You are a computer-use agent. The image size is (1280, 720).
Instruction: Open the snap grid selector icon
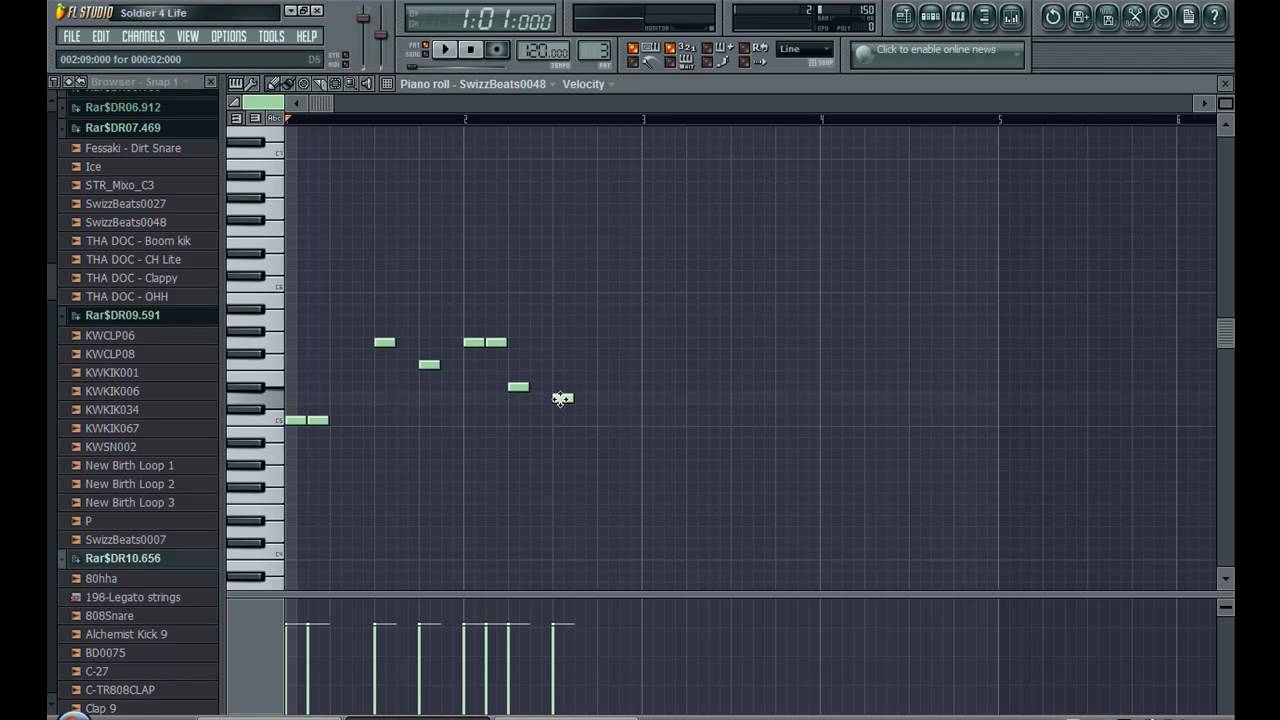click(387, 84)
